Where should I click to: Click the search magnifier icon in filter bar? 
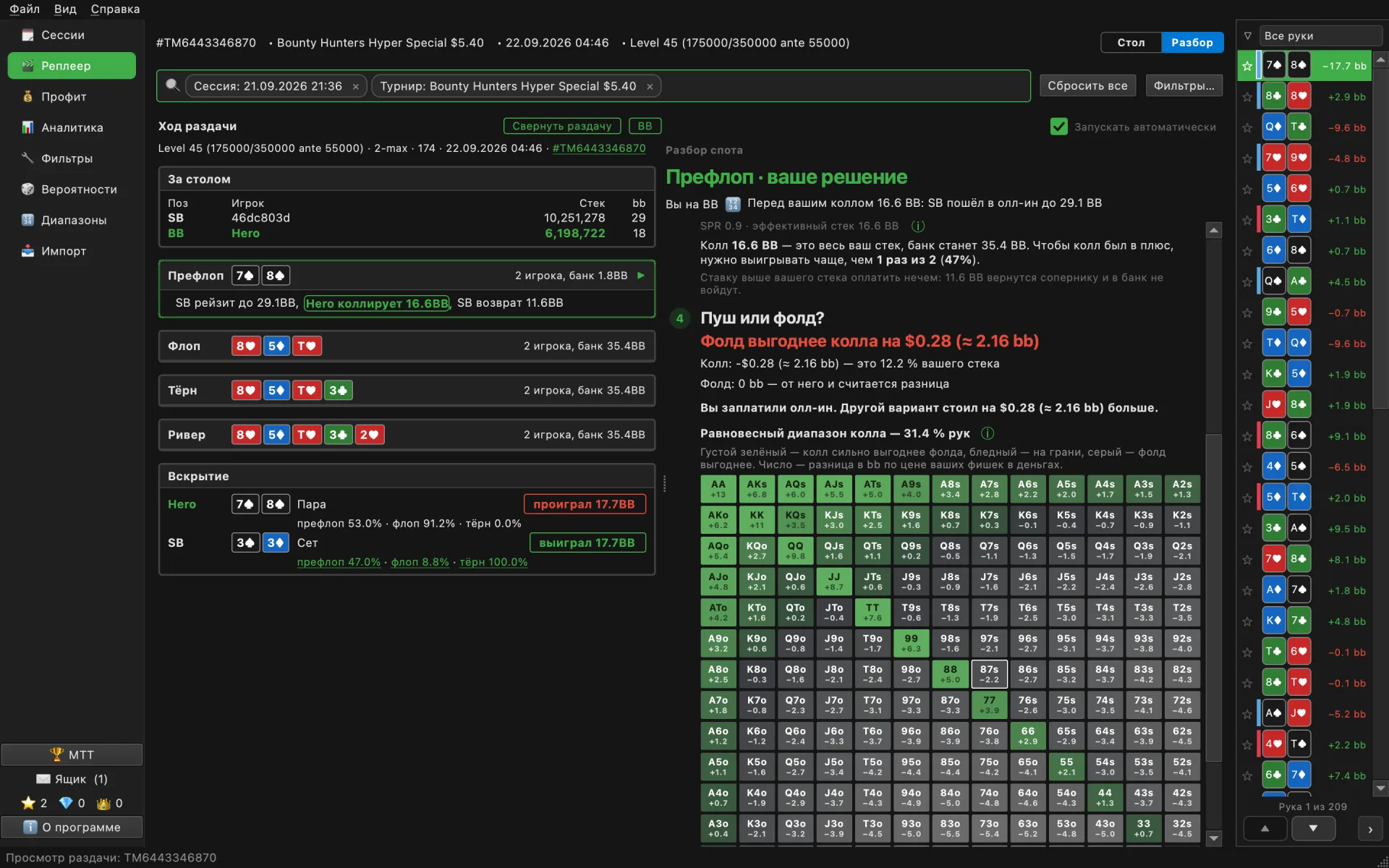coord(172,85)
